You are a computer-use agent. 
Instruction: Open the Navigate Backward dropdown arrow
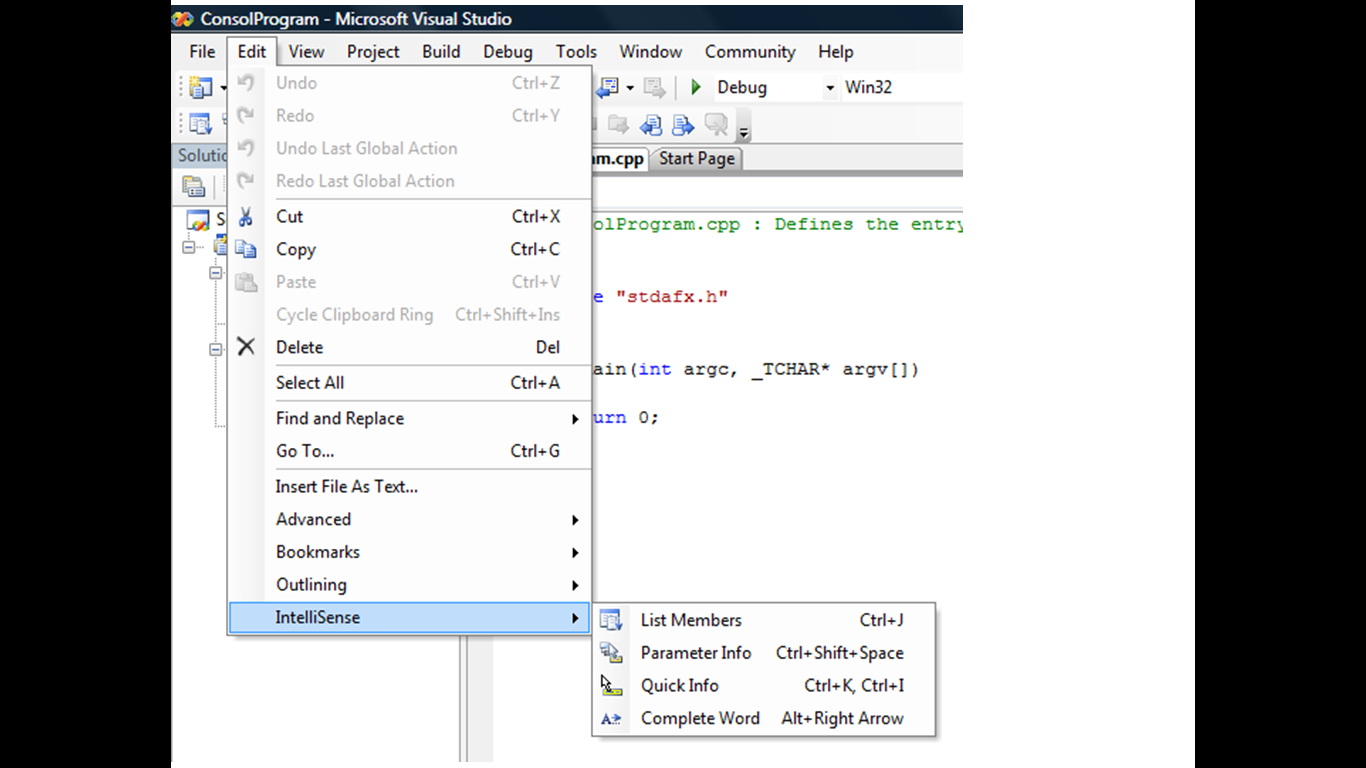tap(630, 88)
